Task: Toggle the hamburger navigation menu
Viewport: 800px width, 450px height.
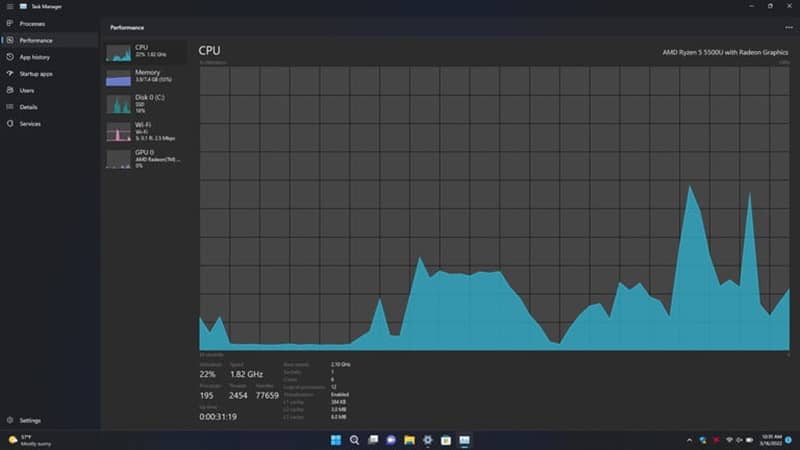Action: (x=8, y=6)
